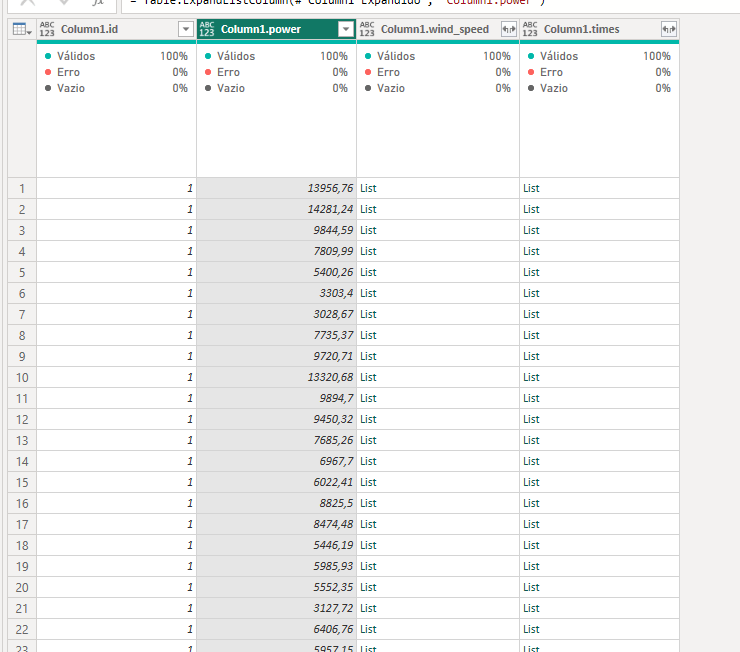
Task: Click power value 6022,41
Action: (x=333, y=482)
